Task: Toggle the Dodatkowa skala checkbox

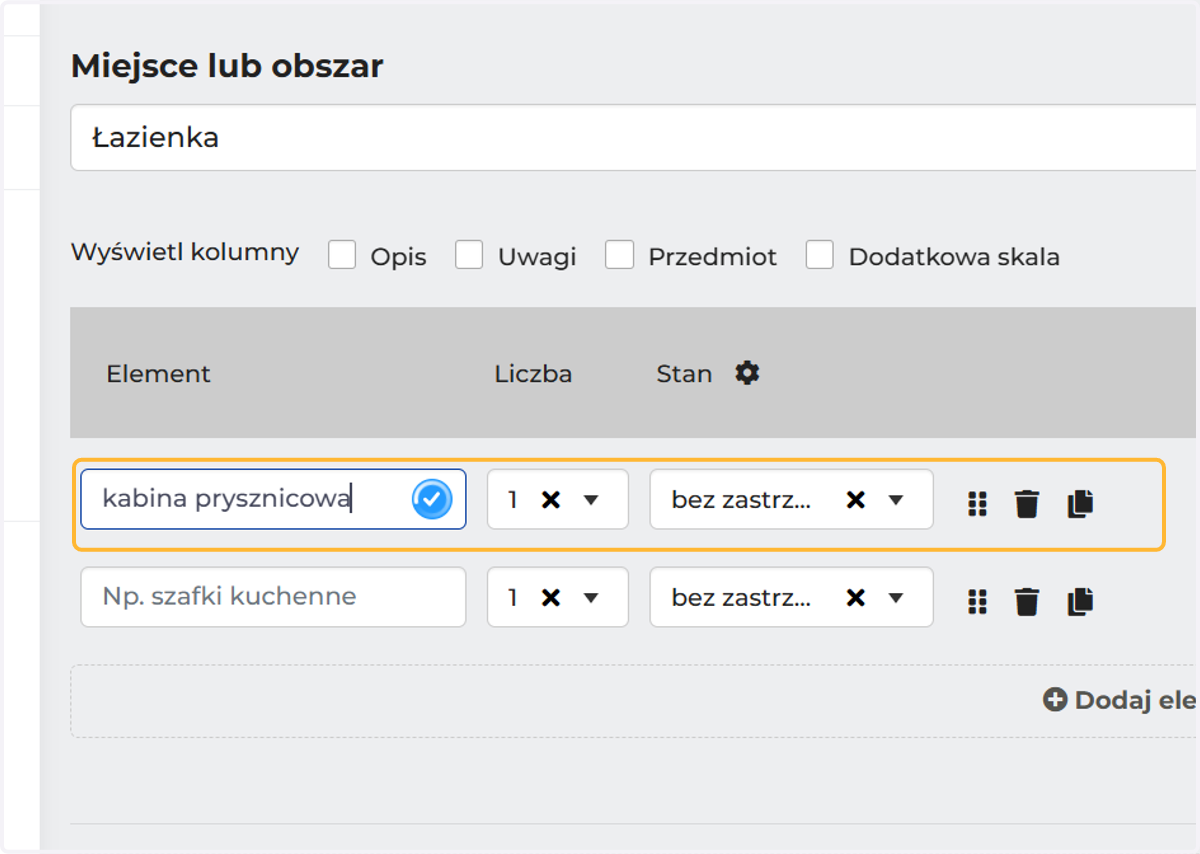Action: click(x=820, y=255)
